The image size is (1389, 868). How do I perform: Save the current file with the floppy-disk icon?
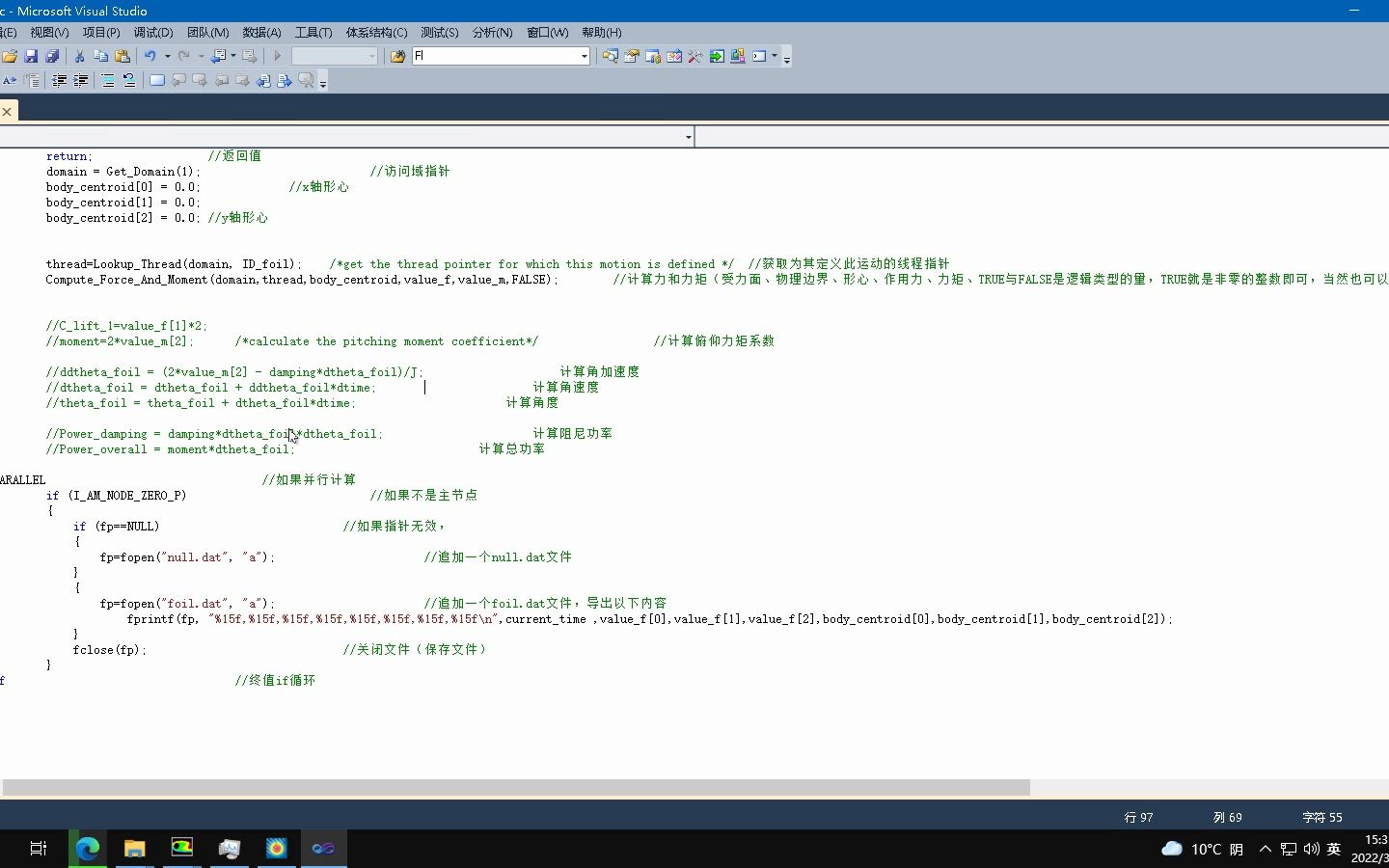point(31,56)
